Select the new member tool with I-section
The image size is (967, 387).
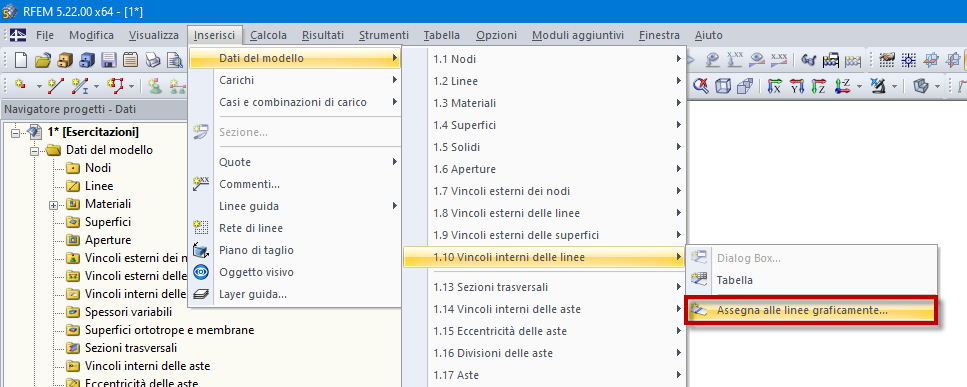click(80, 86)
